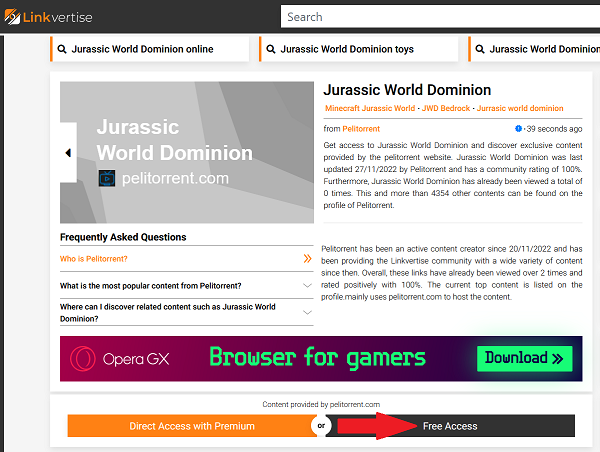Open the "Jurrasic world dominion" tag link
Screen dimensions: 600x452
(520, 108)
